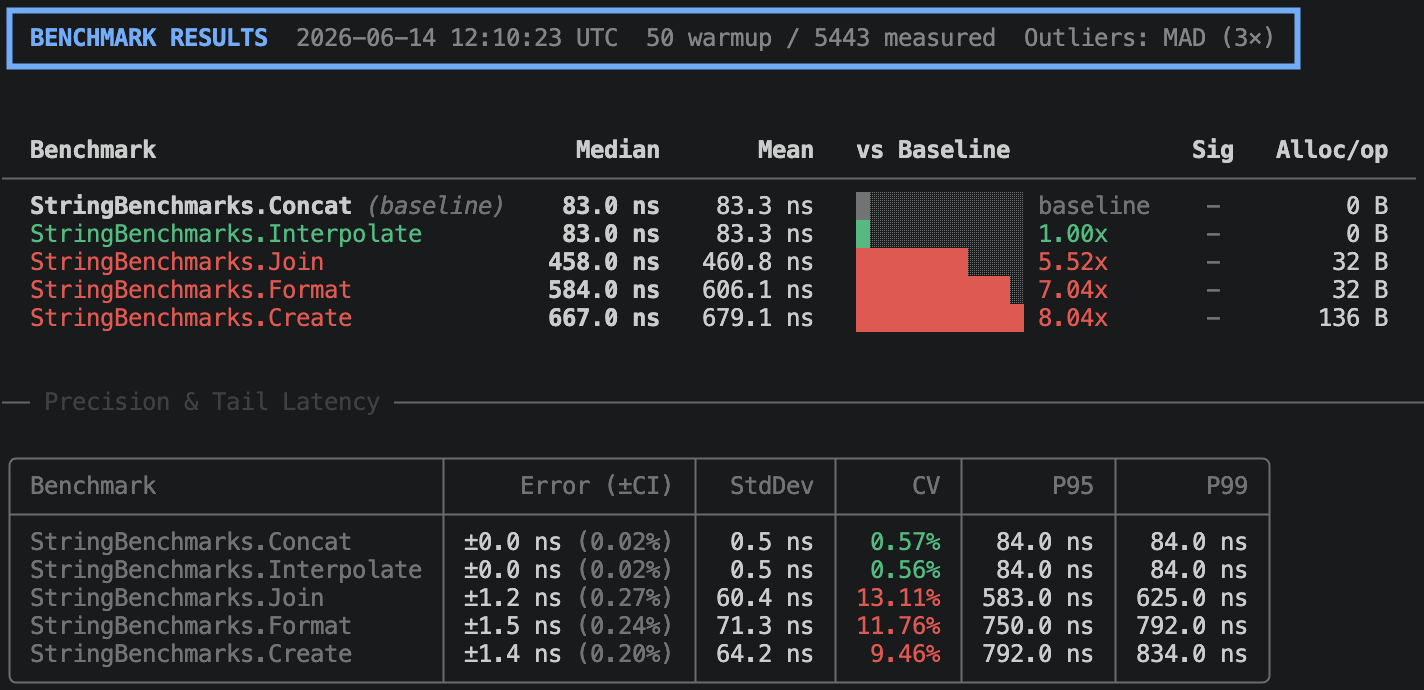Click the Mean column header
Viewport: 1424px width, 690px height.
(785, 150)
